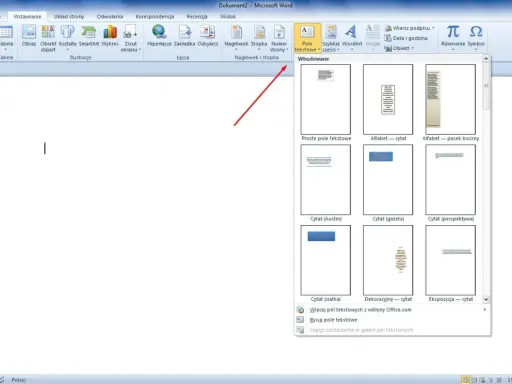Switch to full screen reading view
Viewport: 512px width, 384px height.
(474, 380)
